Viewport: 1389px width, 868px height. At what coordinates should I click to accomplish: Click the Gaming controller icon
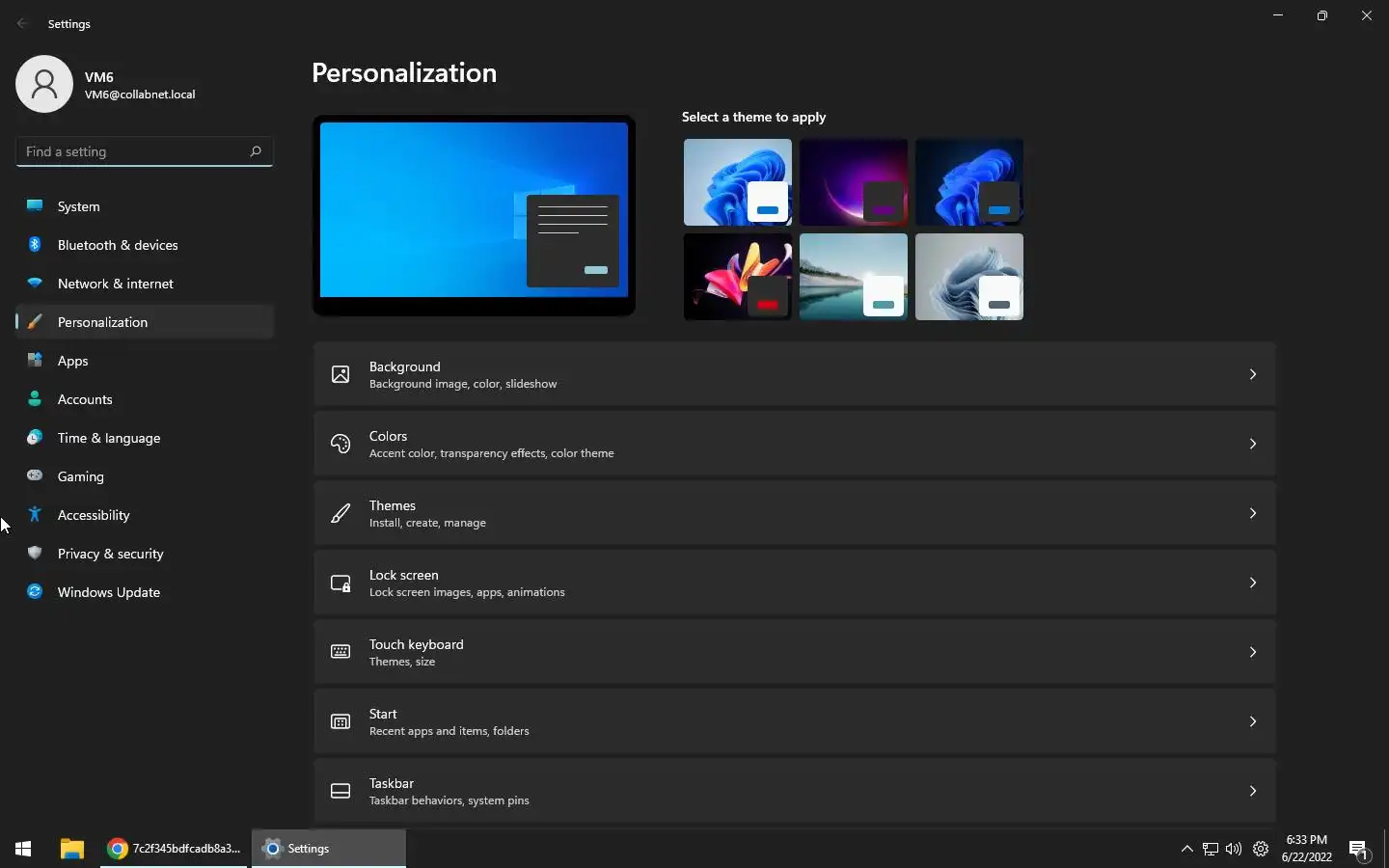tap(35, 475)
